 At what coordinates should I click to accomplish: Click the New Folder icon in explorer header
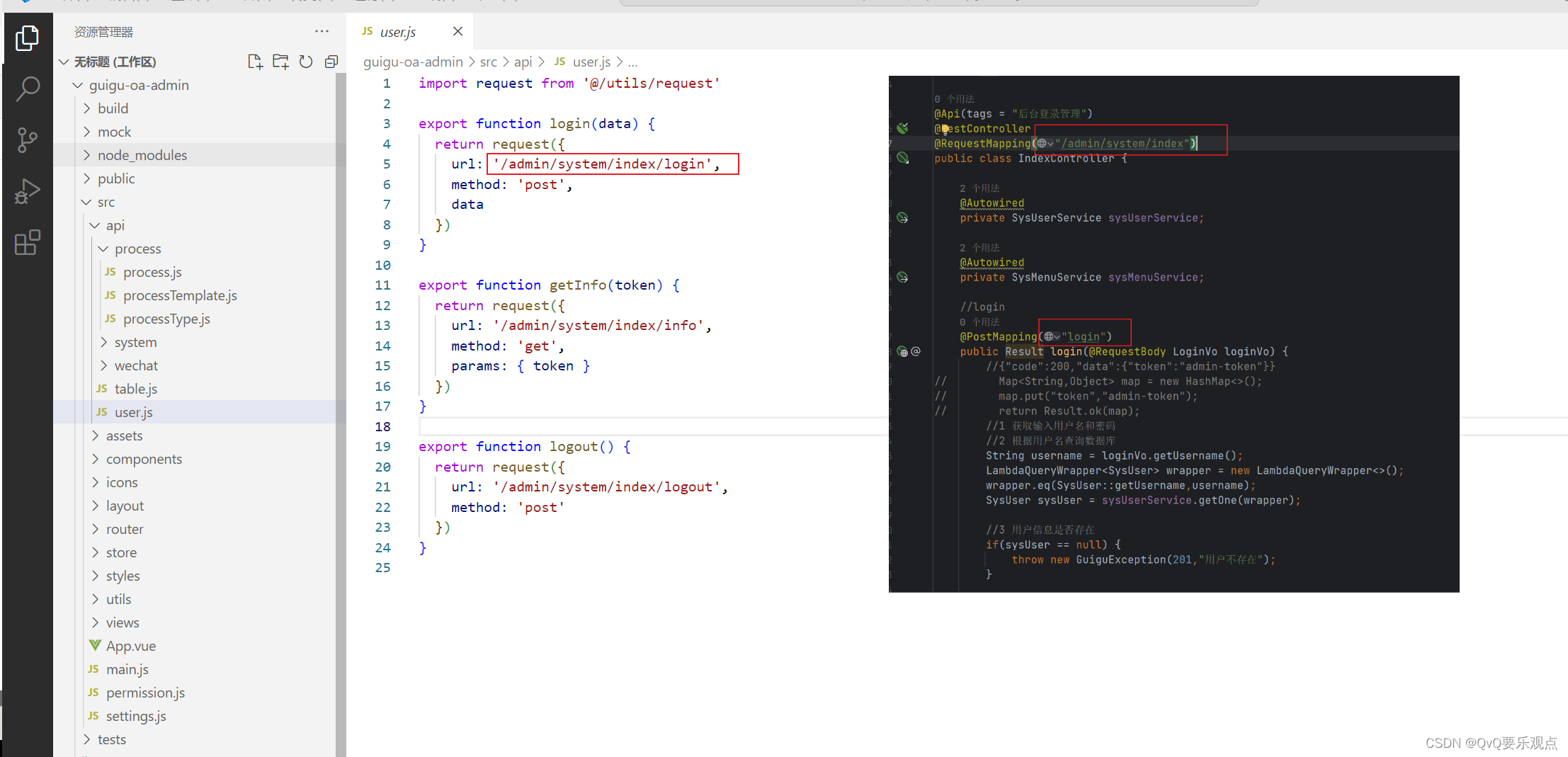pyautogui.click(x=280, y=62)
